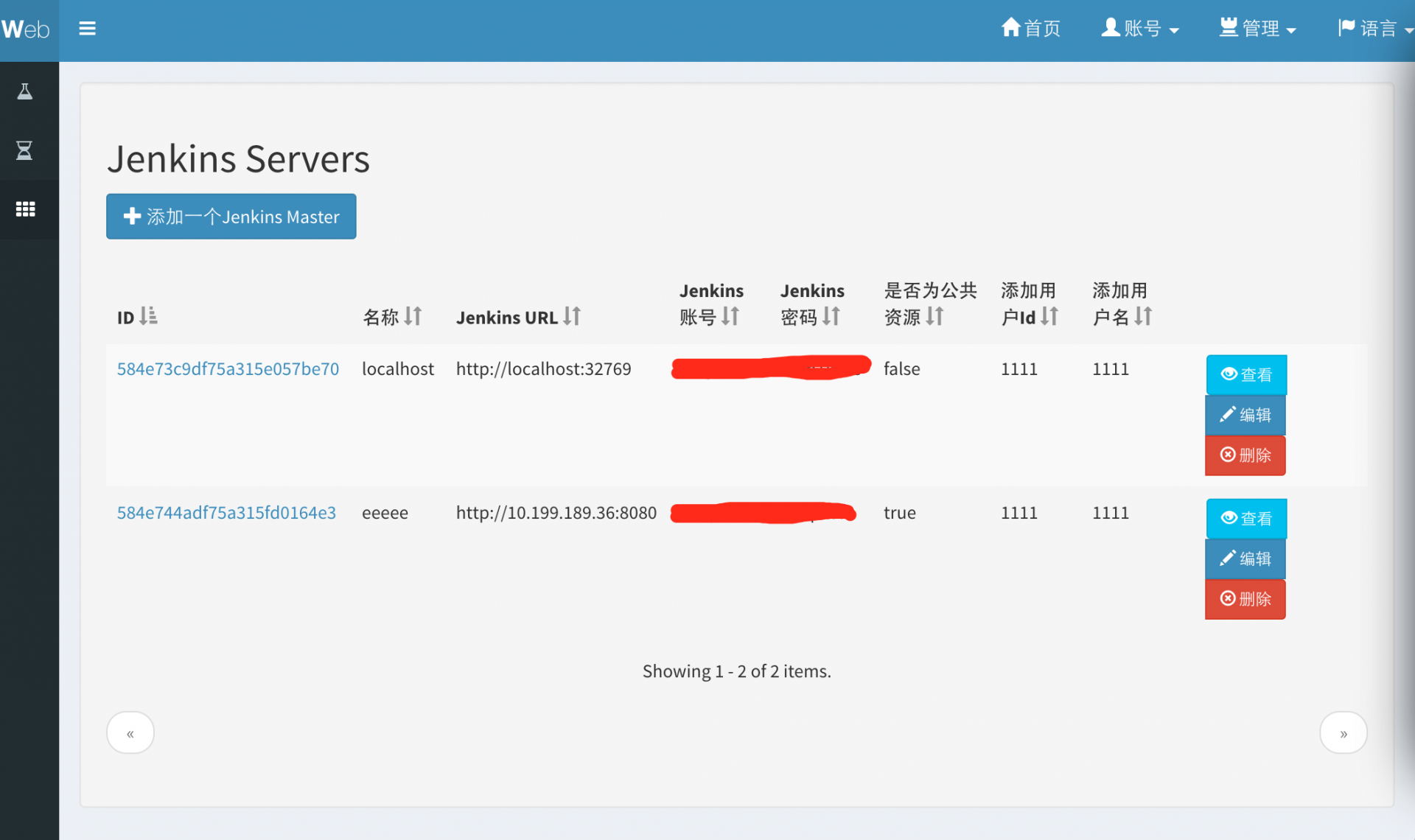Click 删除 button for eeeee row
1415x840 pixels.
pos(1245,599)
